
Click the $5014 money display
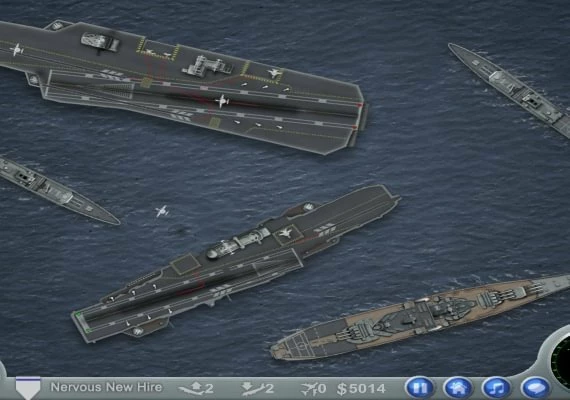pyautogui.click(x=361, y=389)
